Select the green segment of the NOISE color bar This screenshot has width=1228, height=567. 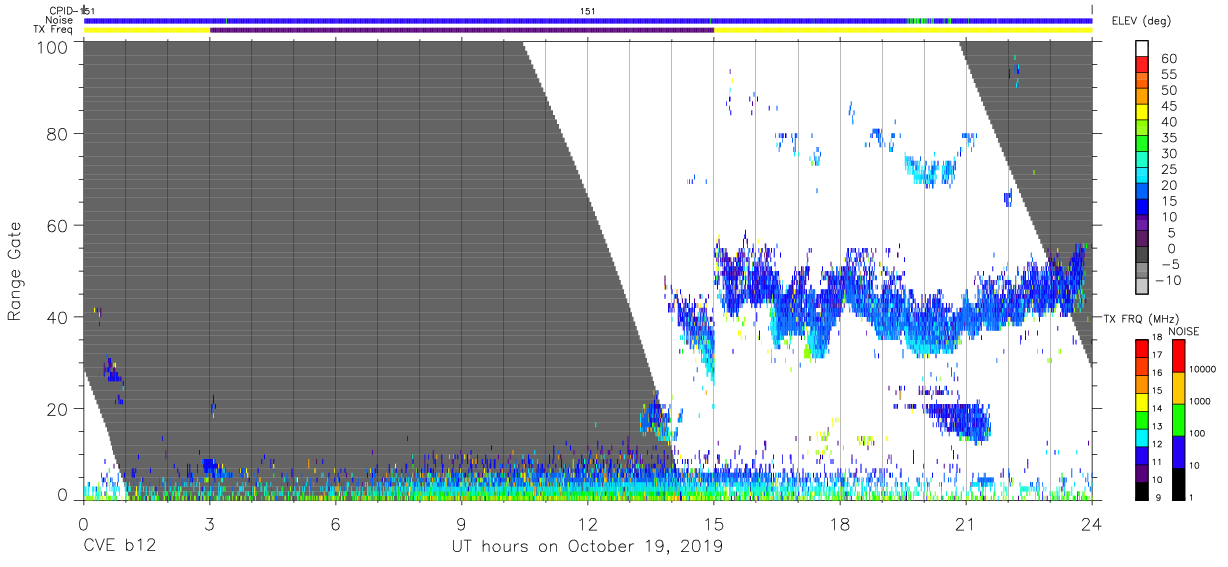click(1179, 420)
